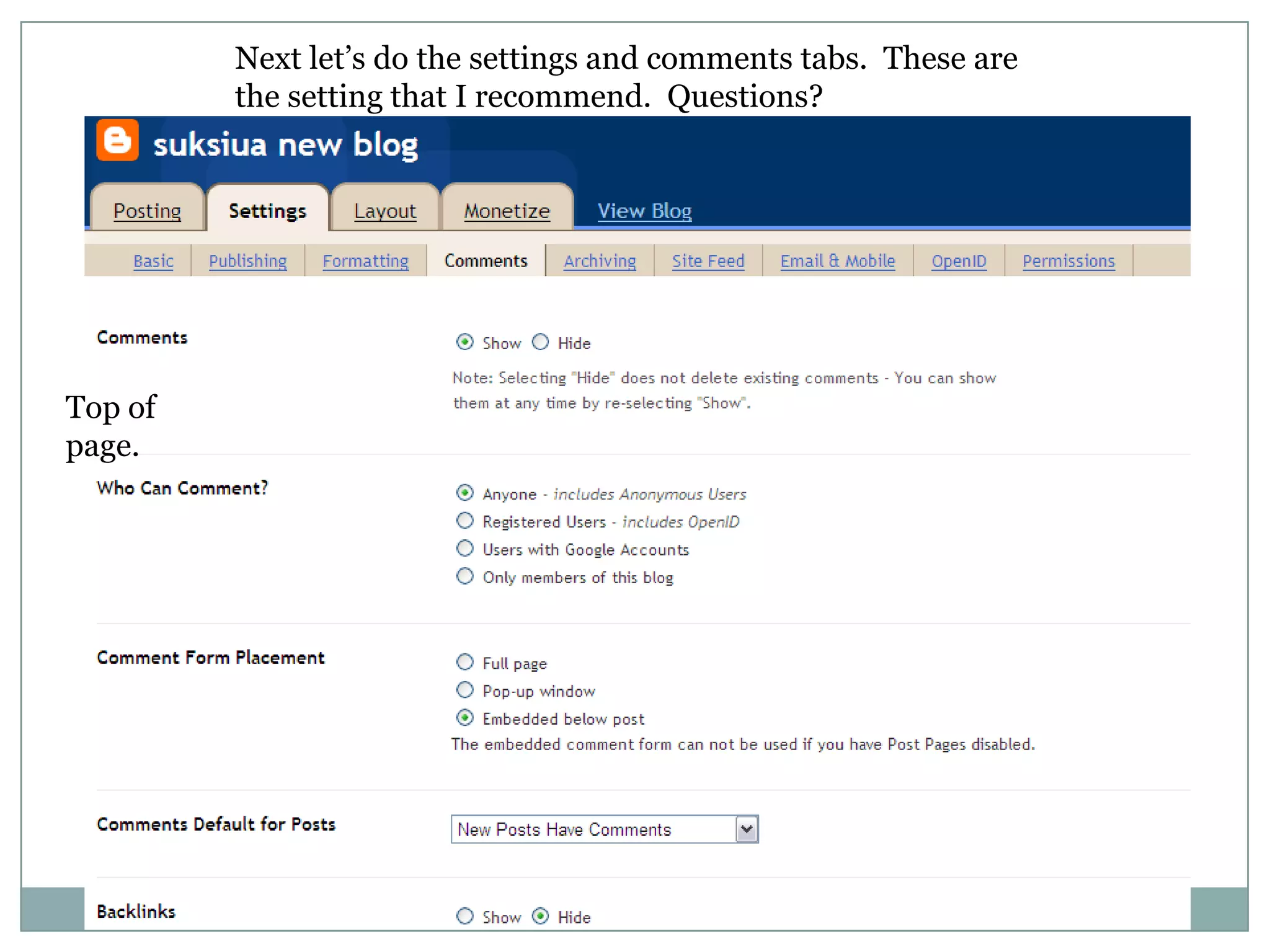Screen dimensions: 1270x952
Task: Click the 'suksiua new blog' title
Action: pos(285,145)
